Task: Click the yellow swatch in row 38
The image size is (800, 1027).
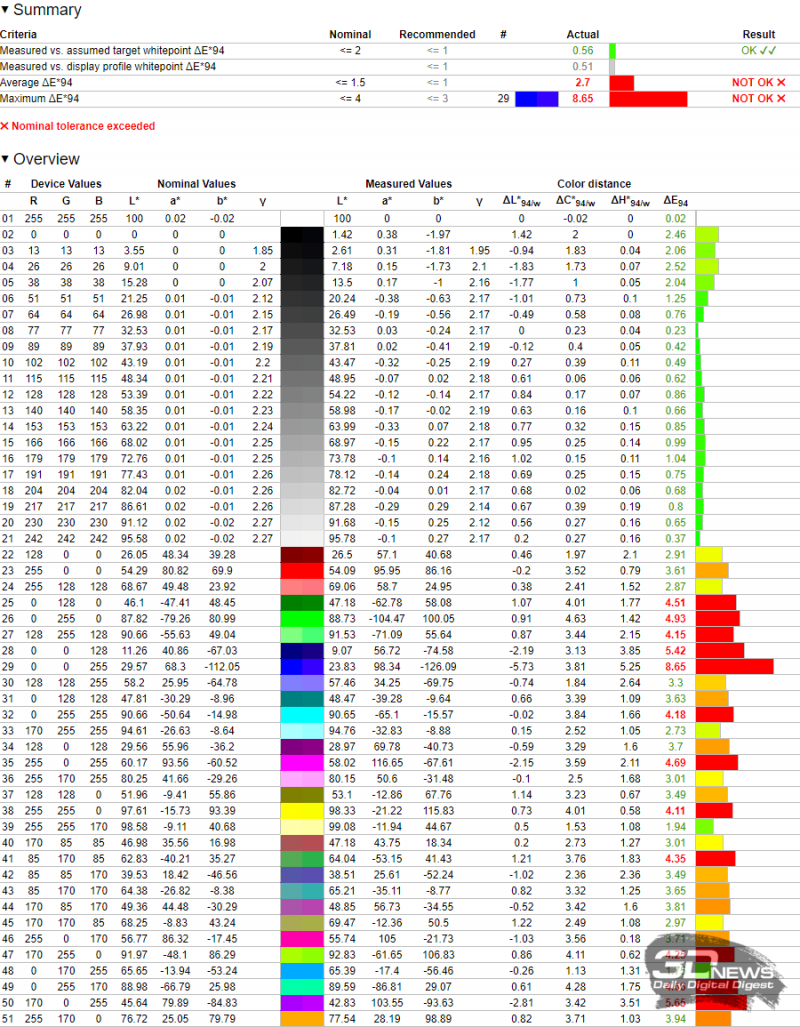Action: pos(303,810)
